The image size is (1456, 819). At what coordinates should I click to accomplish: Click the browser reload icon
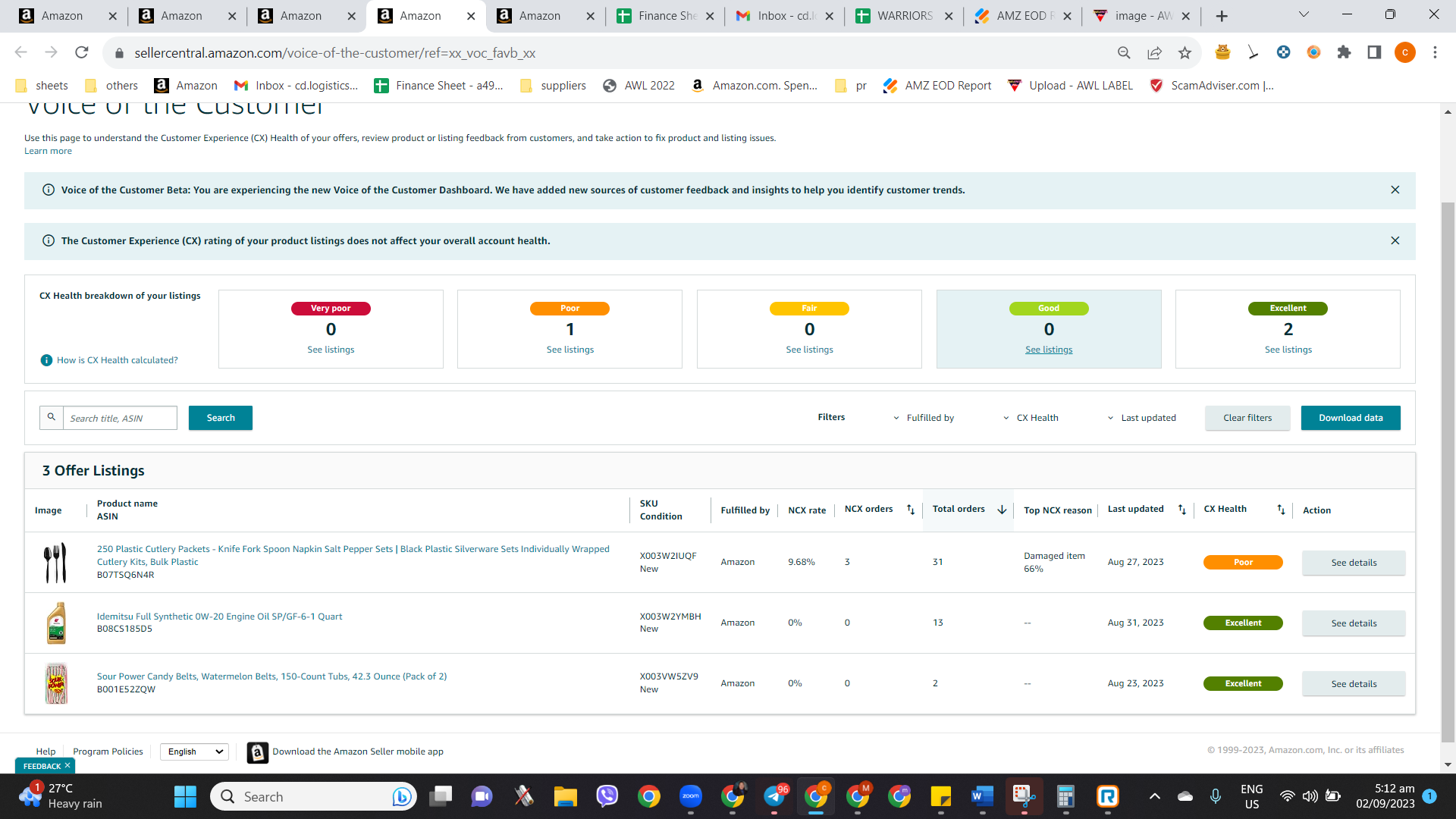(x=82, y=52)
